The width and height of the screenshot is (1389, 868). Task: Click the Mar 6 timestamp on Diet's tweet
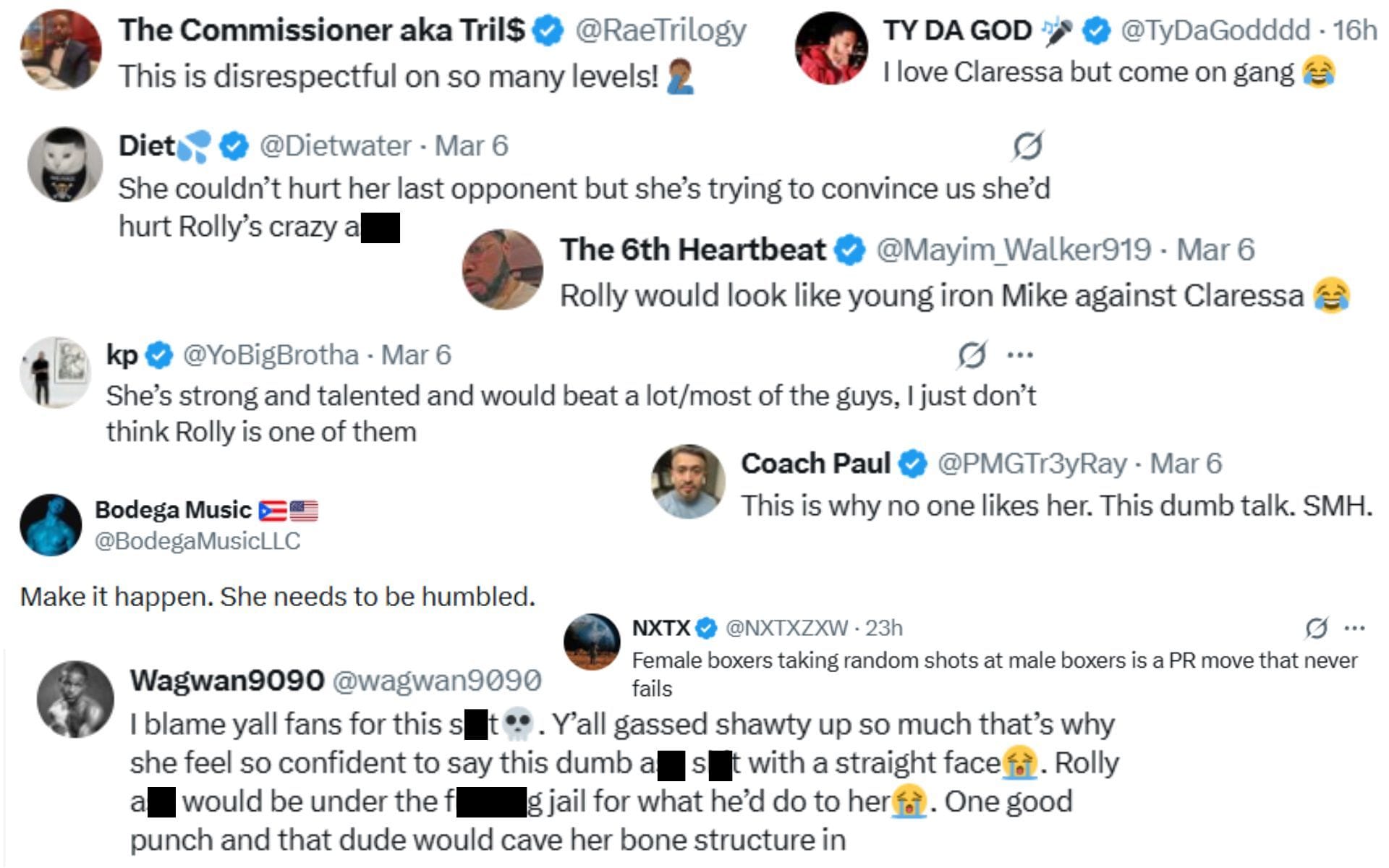pos(471,145)
